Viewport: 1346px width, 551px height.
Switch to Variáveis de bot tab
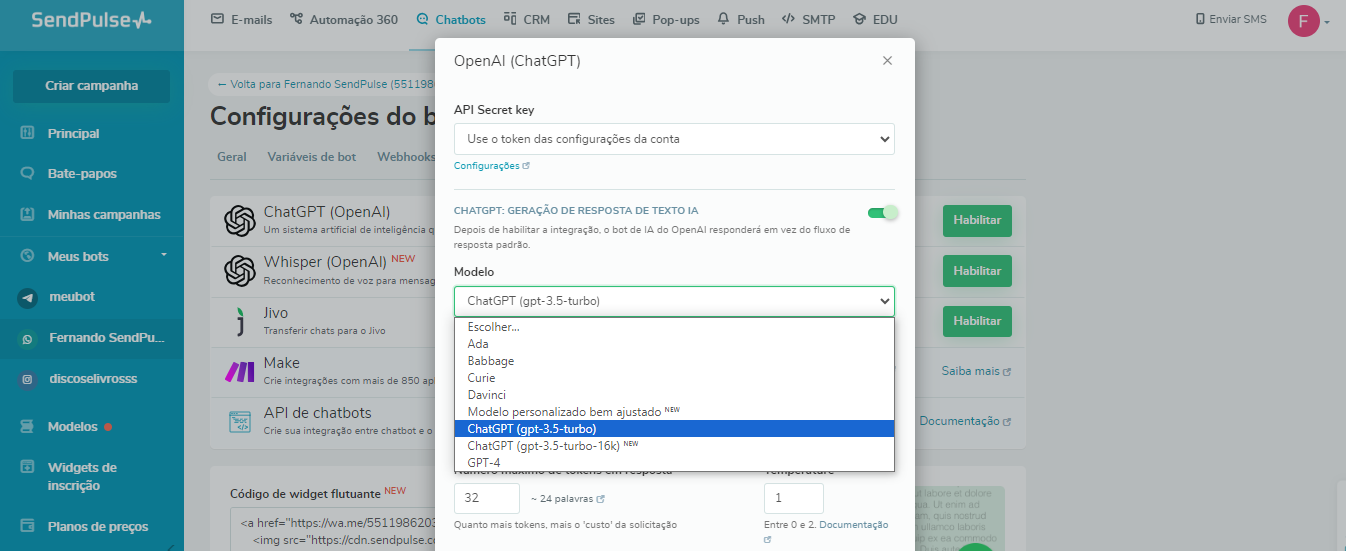312,157
